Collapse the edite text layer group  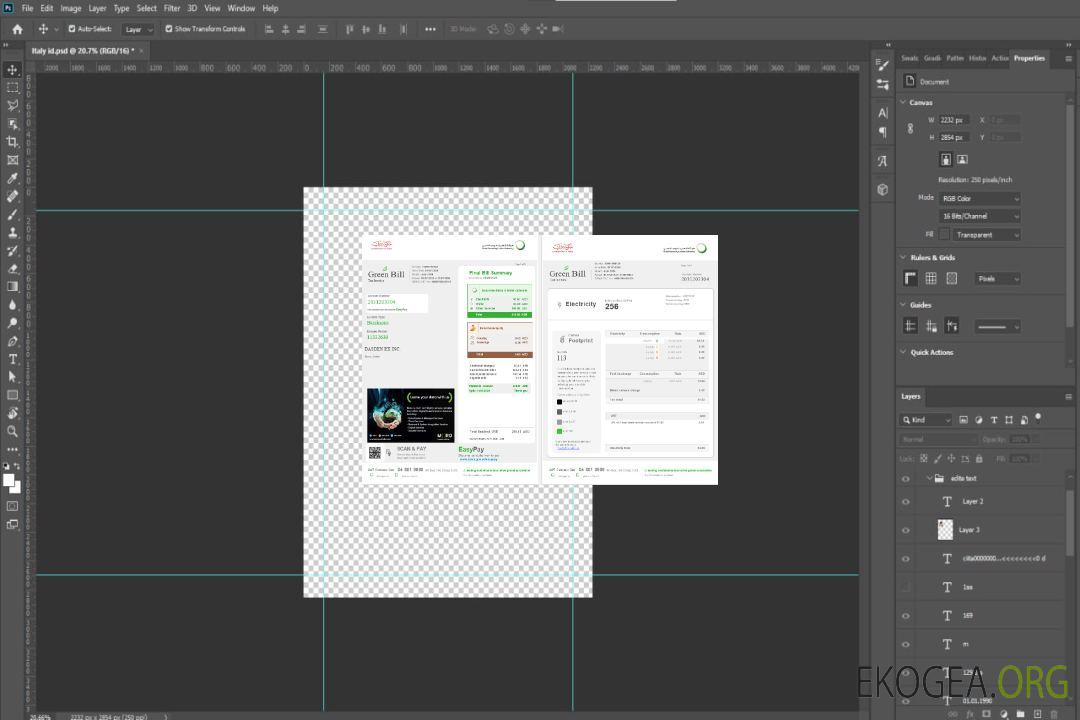tap(927, 479)
